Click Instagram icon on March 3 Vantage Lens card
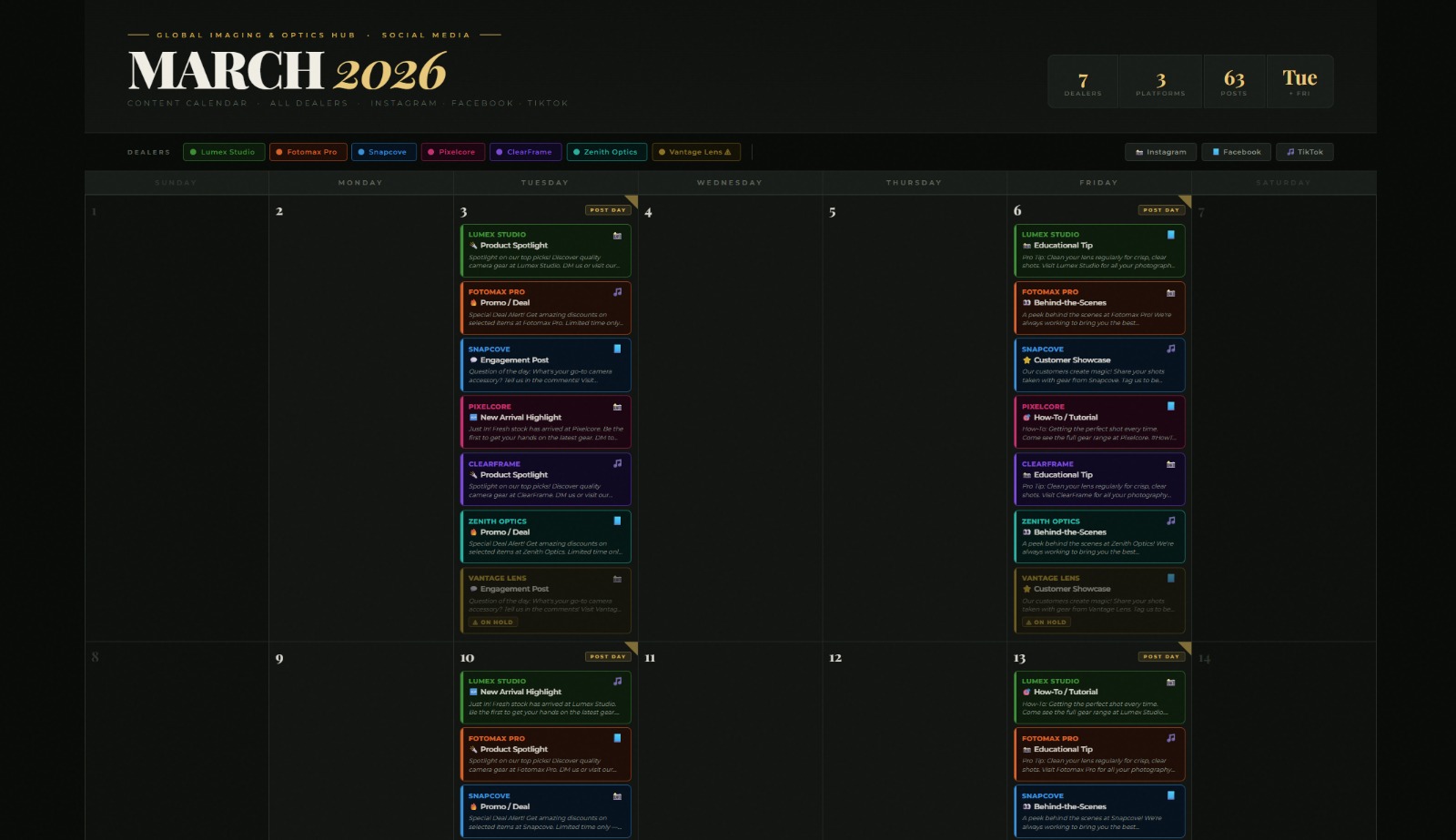Screen dimensions: 1456x840 [617, 579]
